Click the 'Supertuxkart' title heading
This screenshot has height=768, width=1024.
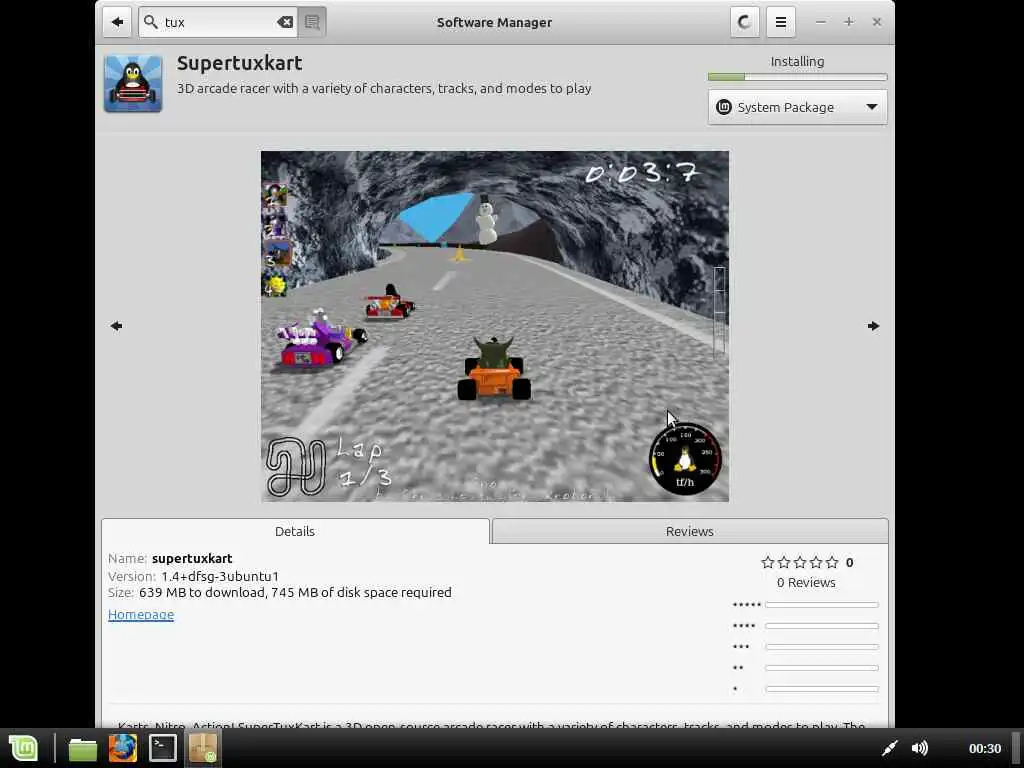tap(240, 63)
